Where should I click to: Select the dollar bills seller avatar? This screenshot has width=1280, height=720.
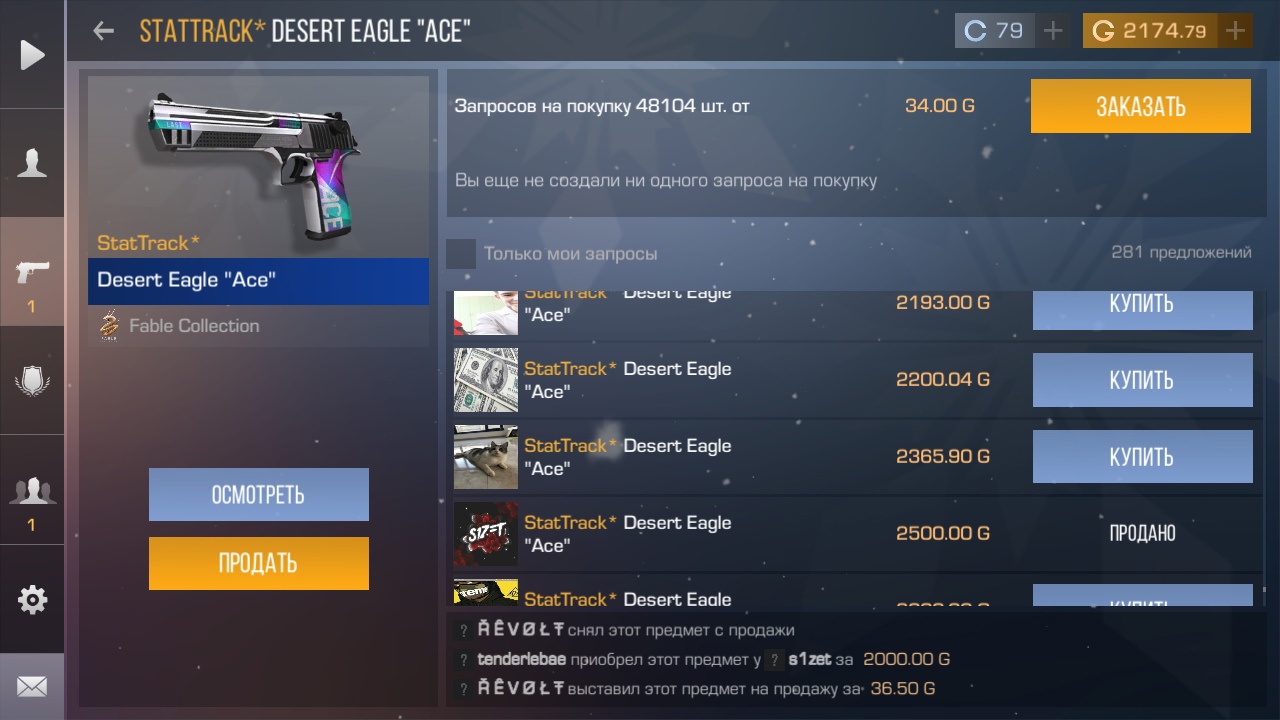coord(486,380)
